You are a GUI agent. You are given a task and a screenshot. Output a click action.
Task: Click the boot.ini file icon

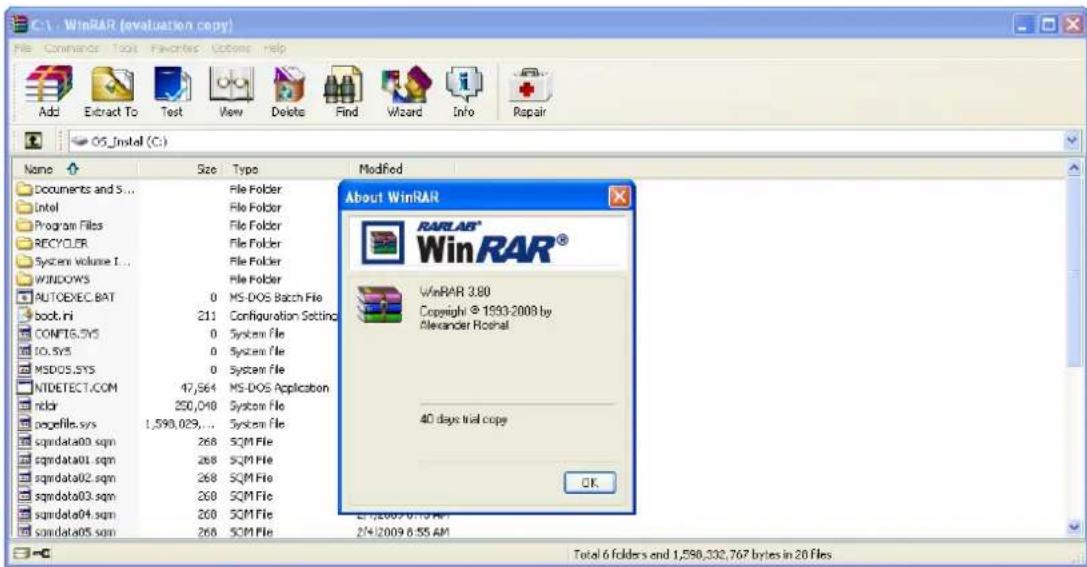click(x=25, y=315)
